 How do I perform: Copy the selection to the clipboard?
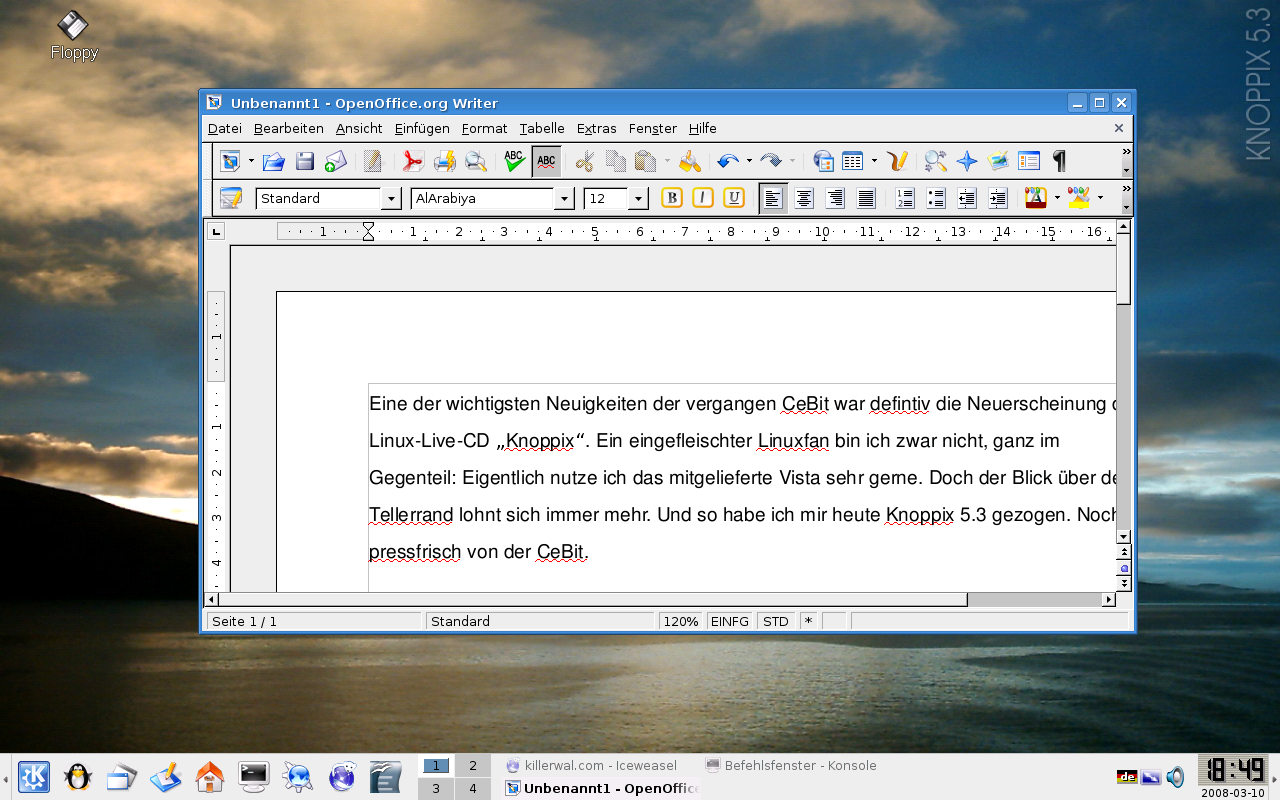point(616,161)
